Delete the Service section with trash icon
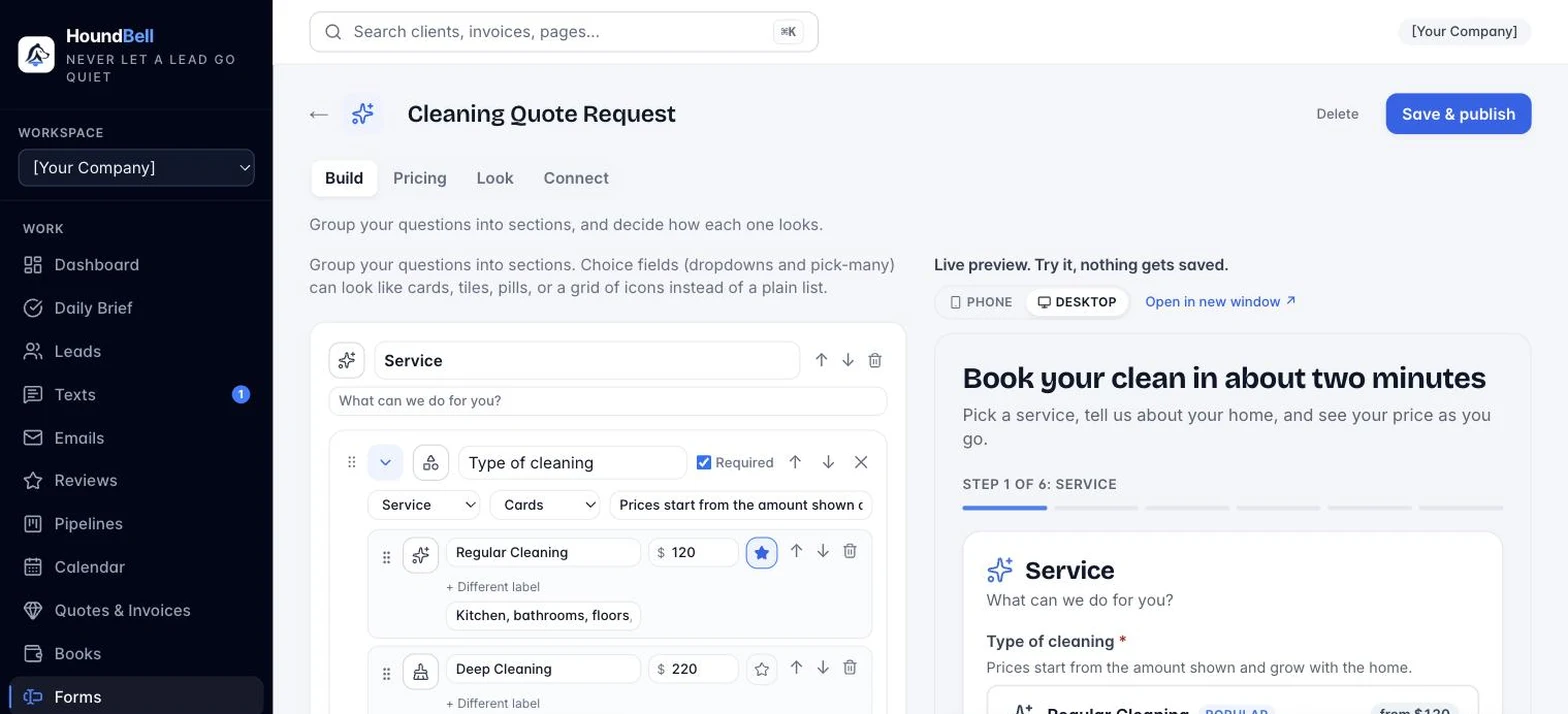 pos(875,360)
